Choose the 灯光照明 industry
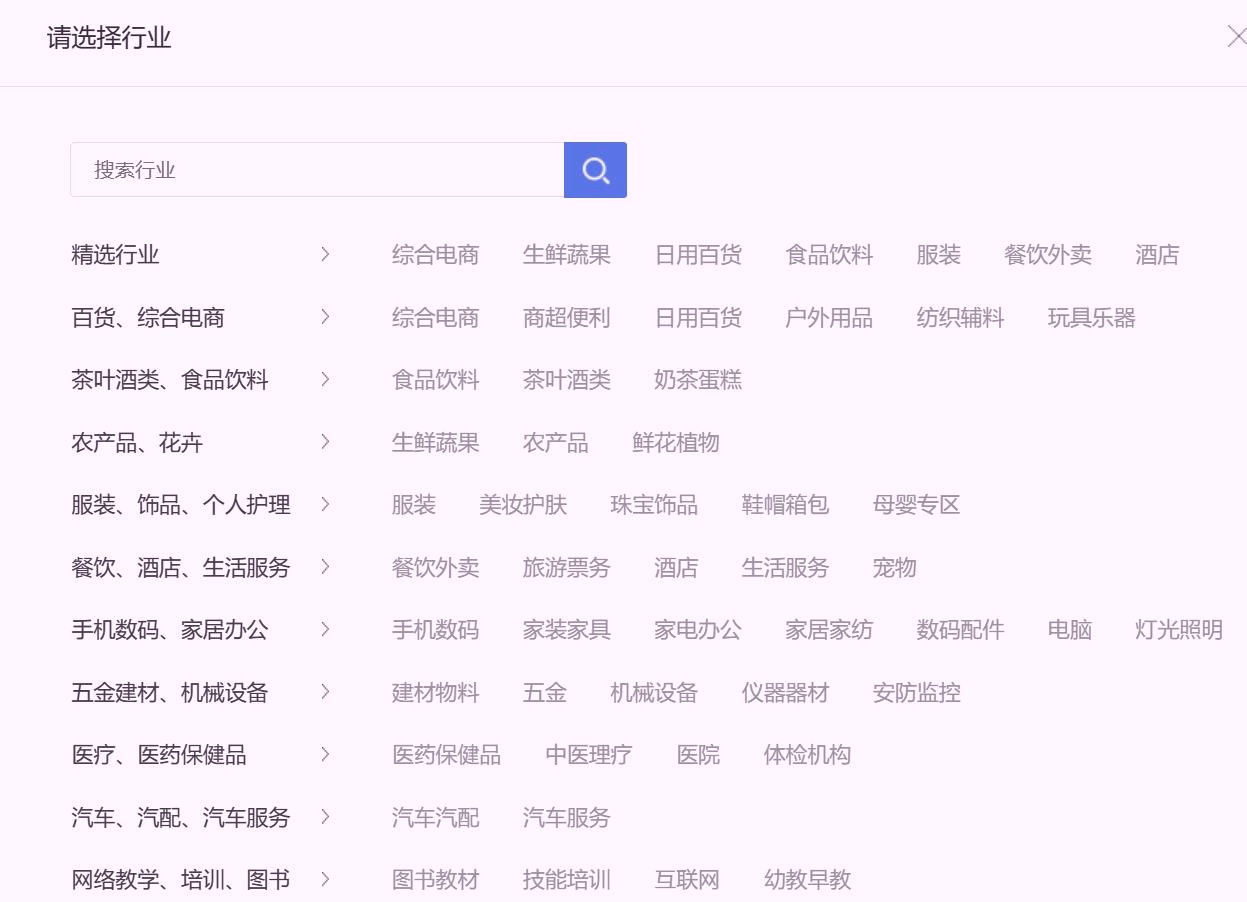Screen dimensions: 1247x902 (x=1178, y=630)
